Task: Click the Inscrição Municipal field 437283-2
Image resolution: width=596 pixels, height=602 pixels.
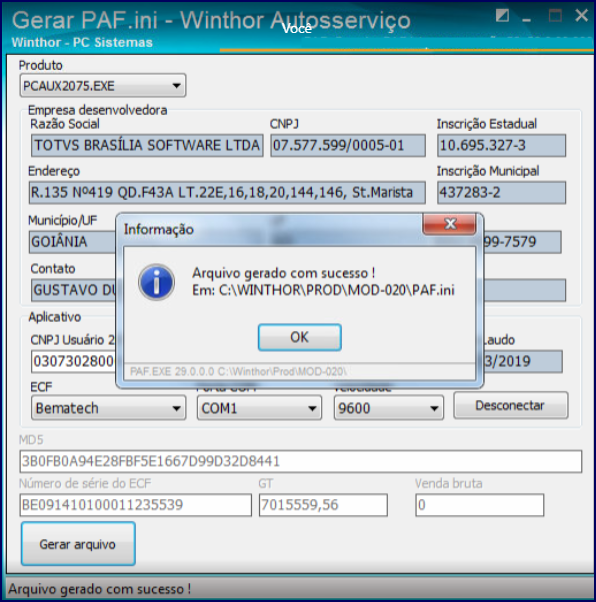Action: (501, 192)
